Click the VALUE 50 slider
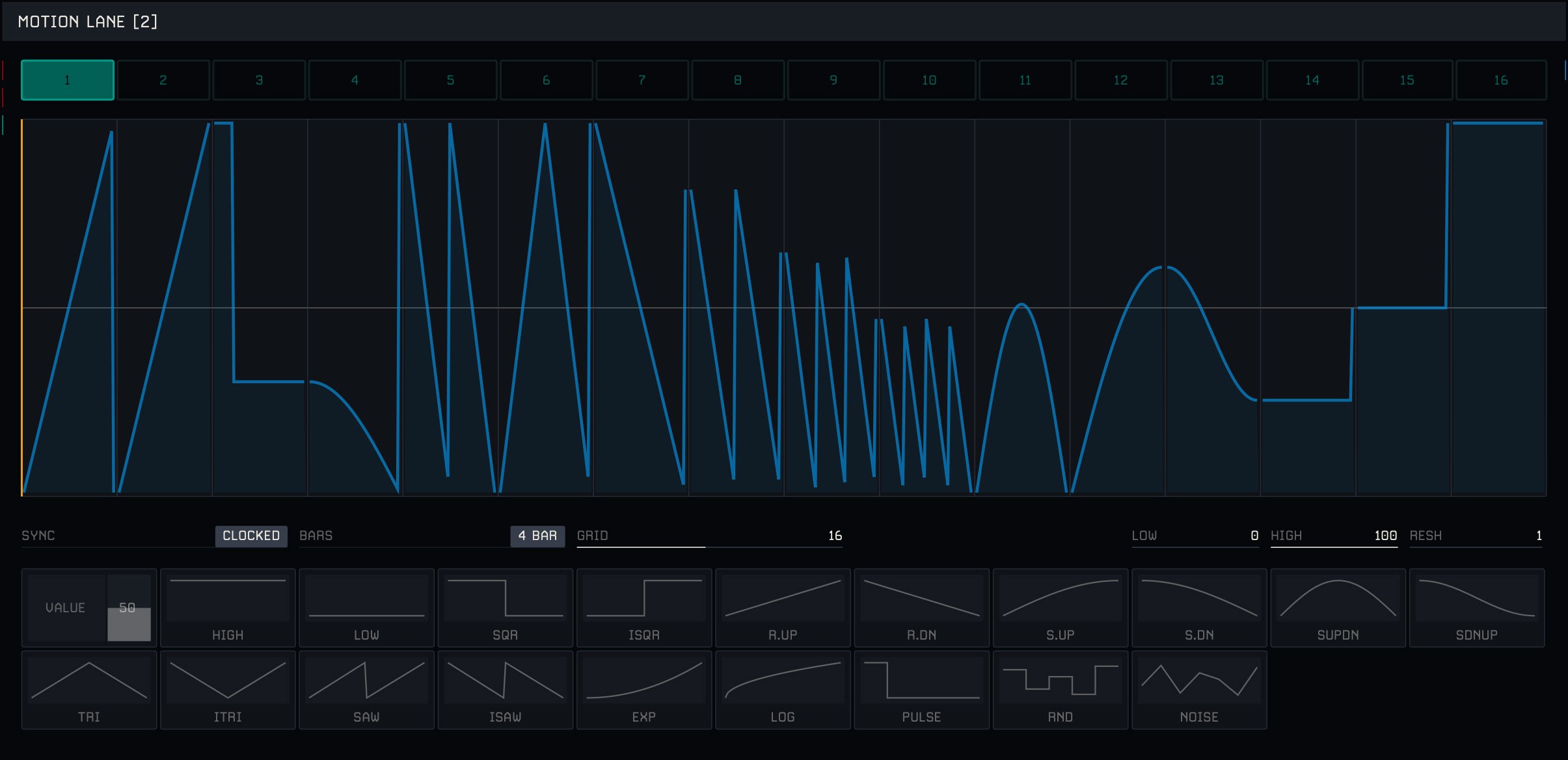This screenshot has width=1568, height=760. point(129,608)
